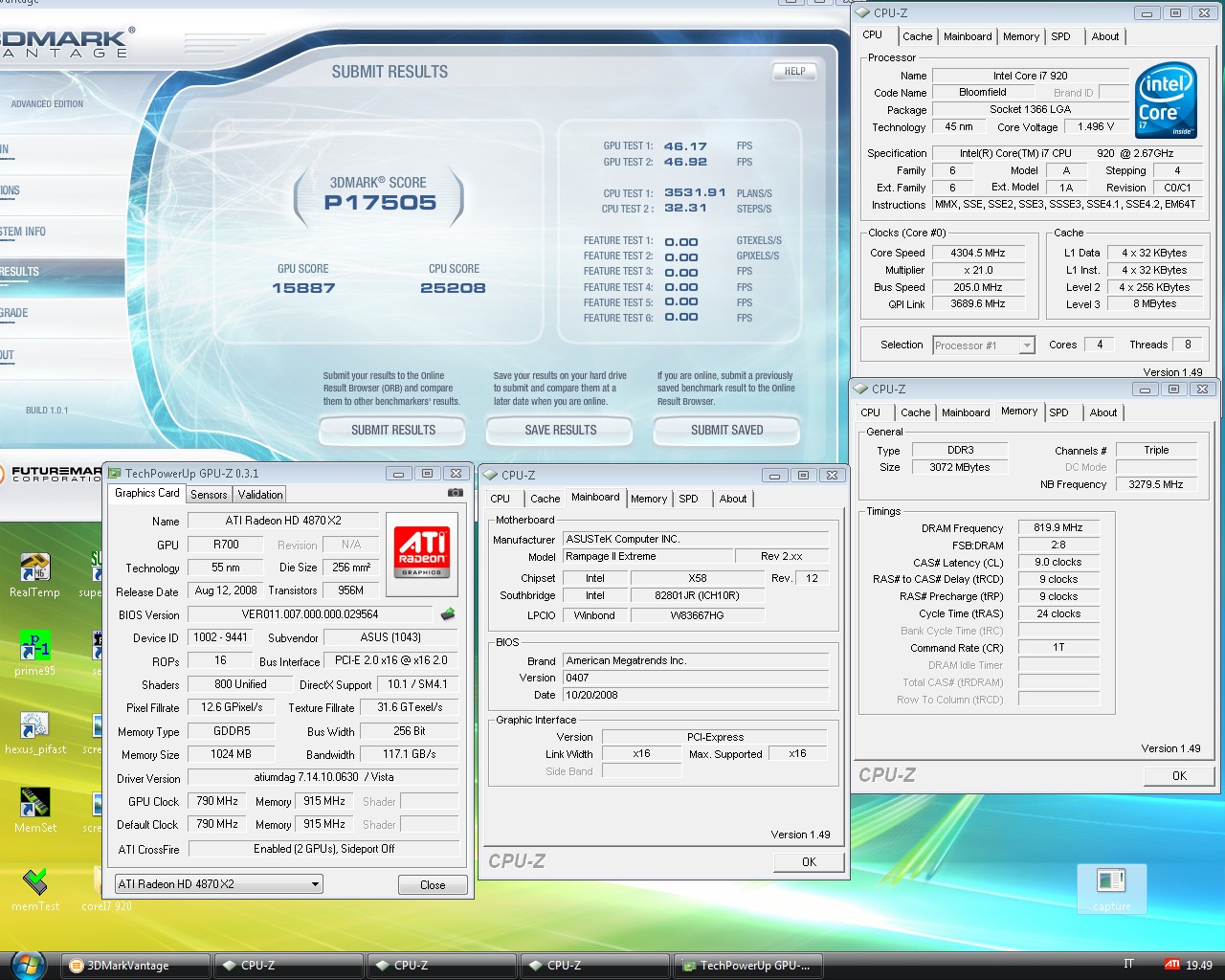Screen dimensions: 1225x980
Task: Click the NB Frequency value 3279.5 MHz
Action: point(1156,484)
